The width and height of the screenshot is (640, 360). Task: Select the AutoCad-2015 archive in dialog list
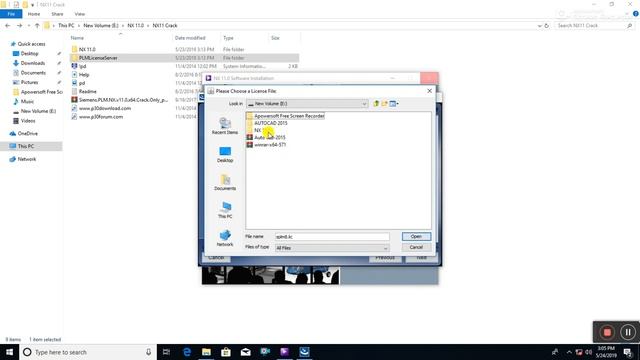pos(266,137)
